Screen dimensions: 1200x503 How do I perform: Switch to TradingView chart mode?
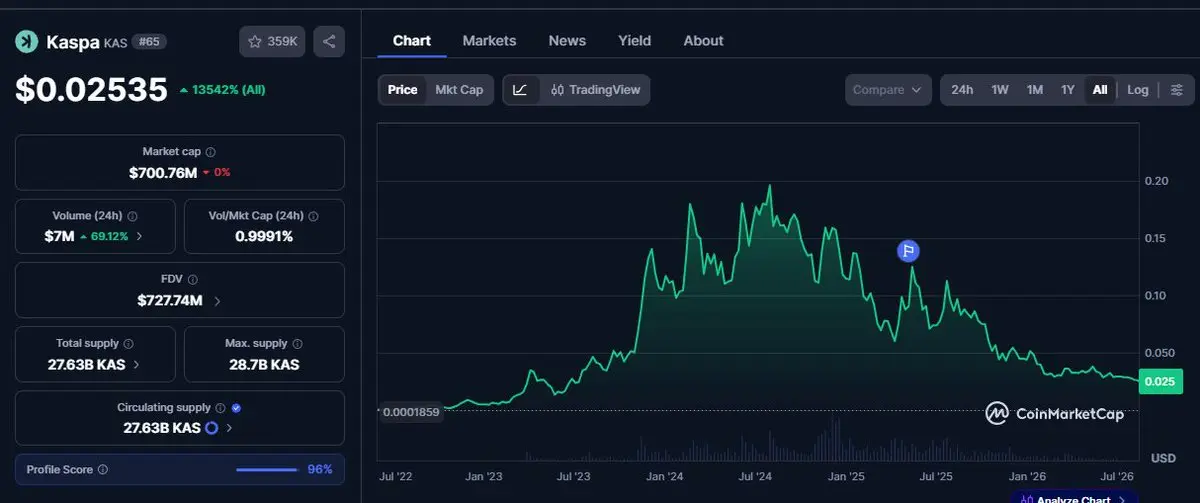[595, 90]
